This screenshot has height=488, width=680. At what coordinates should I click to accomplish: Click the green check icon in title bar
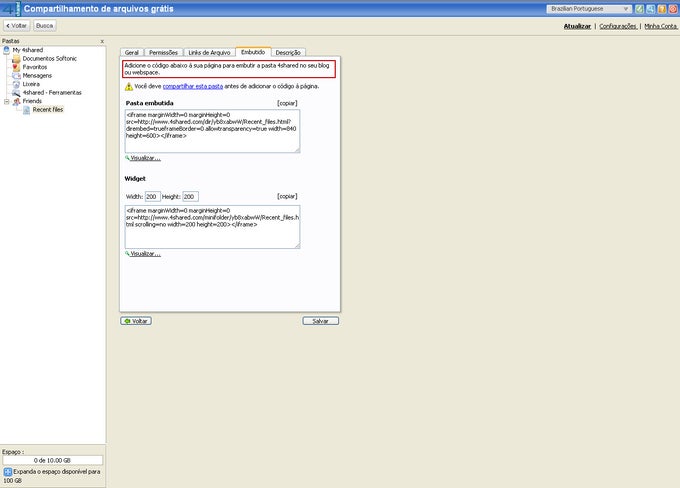[639, 9]
